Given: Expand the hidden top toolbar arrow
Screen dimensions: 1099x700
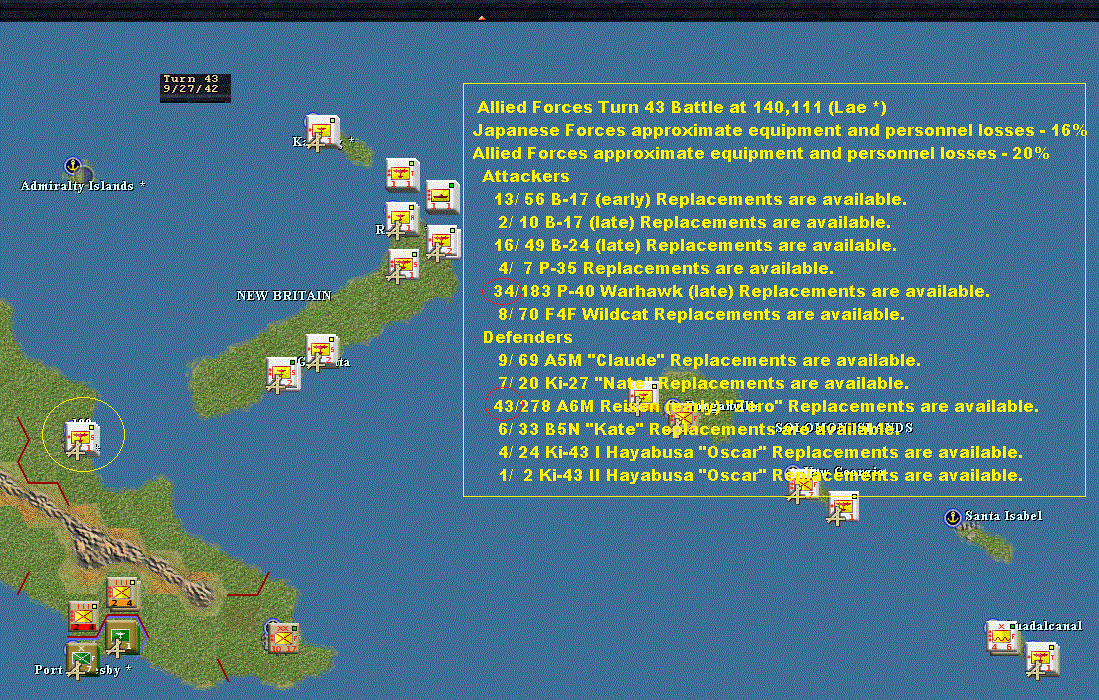Looking at the screenshot, I should [482, 18].
